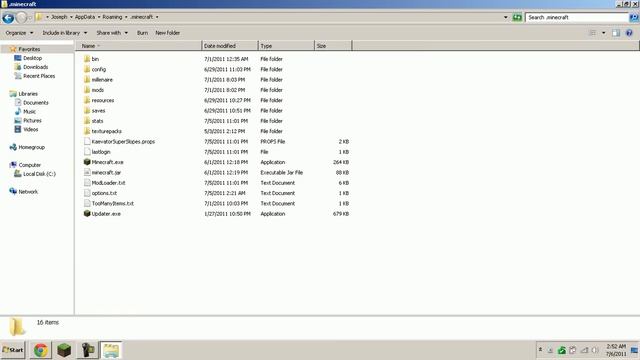The height and width of the screenshot is (360, 640).
Task: Open the Organize menu
Action: (19, 33)
